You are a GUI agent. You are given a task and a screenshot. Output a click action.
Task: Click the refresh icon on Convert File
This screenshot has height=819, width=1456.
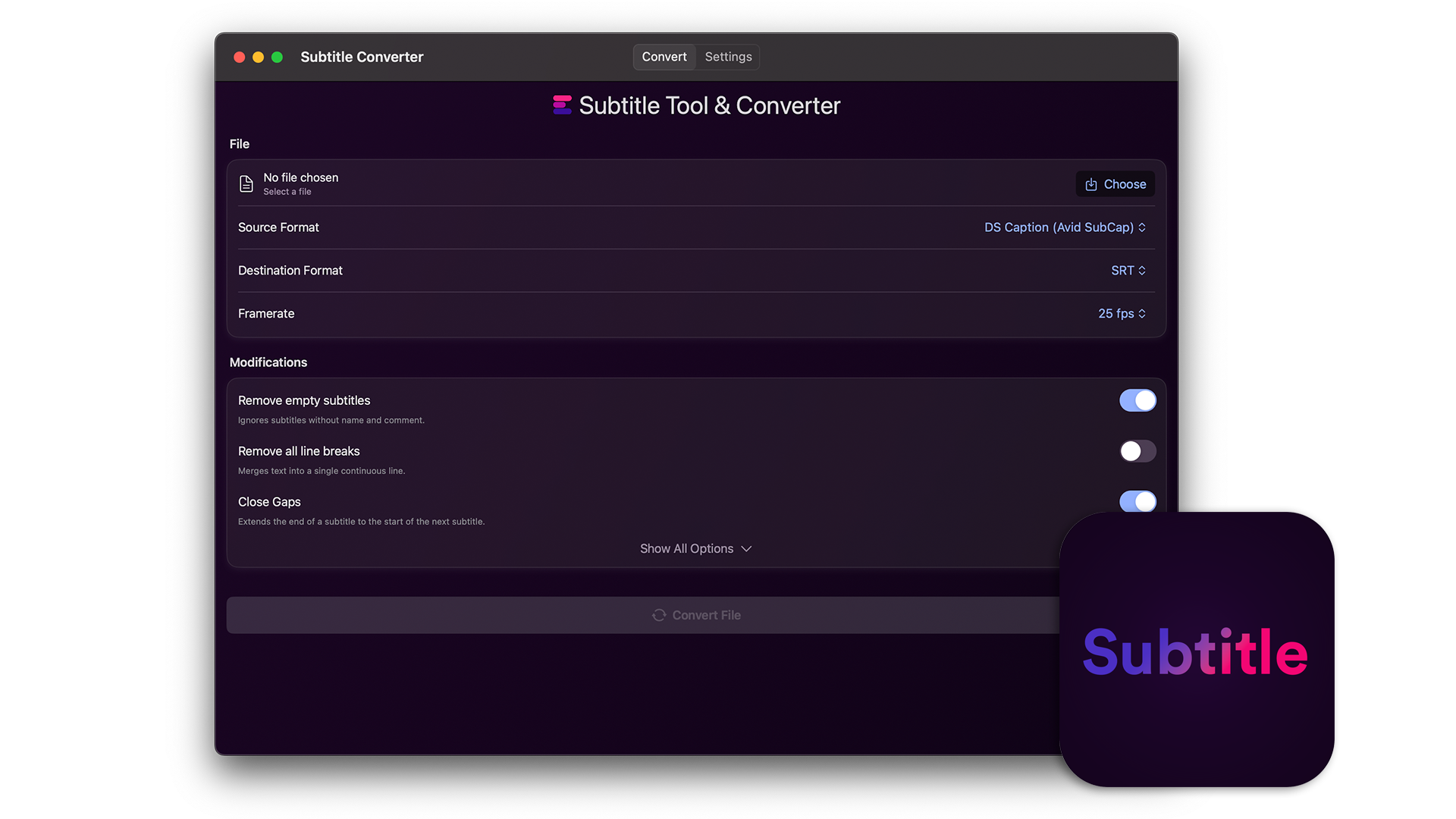tap(659, 615)
